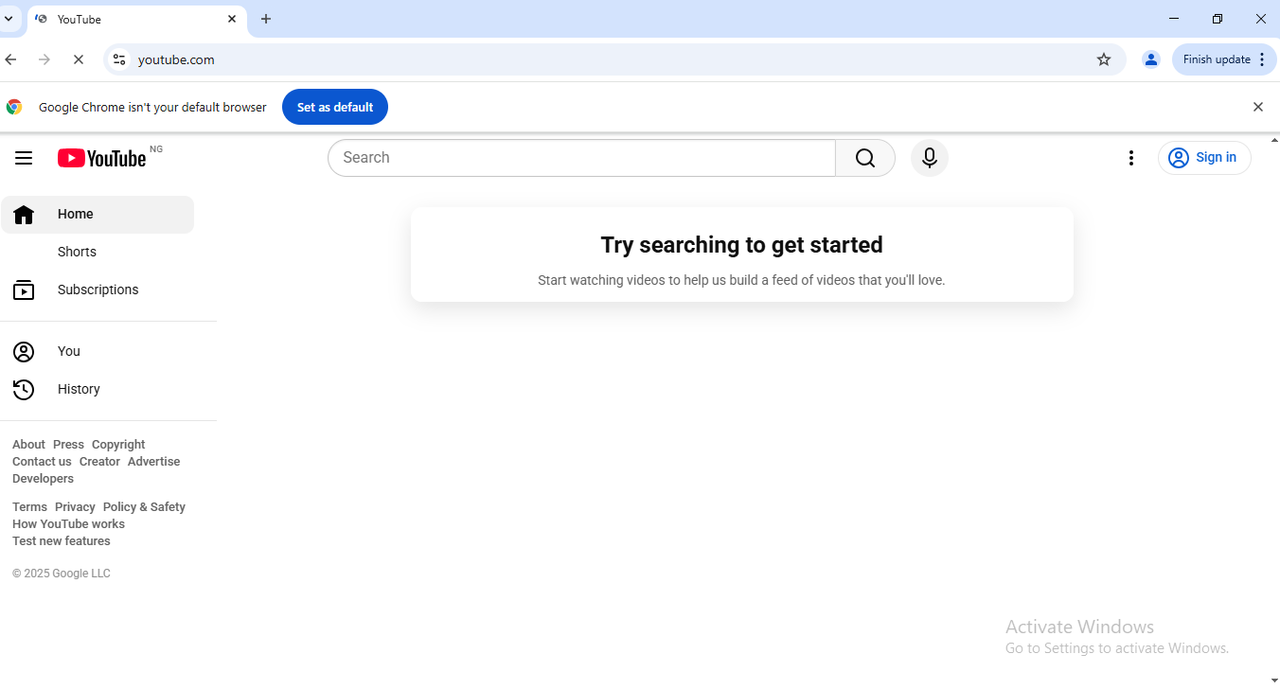
Task: Open YouTube settings three-dot menu
Action: click(x=1131, y=158)
